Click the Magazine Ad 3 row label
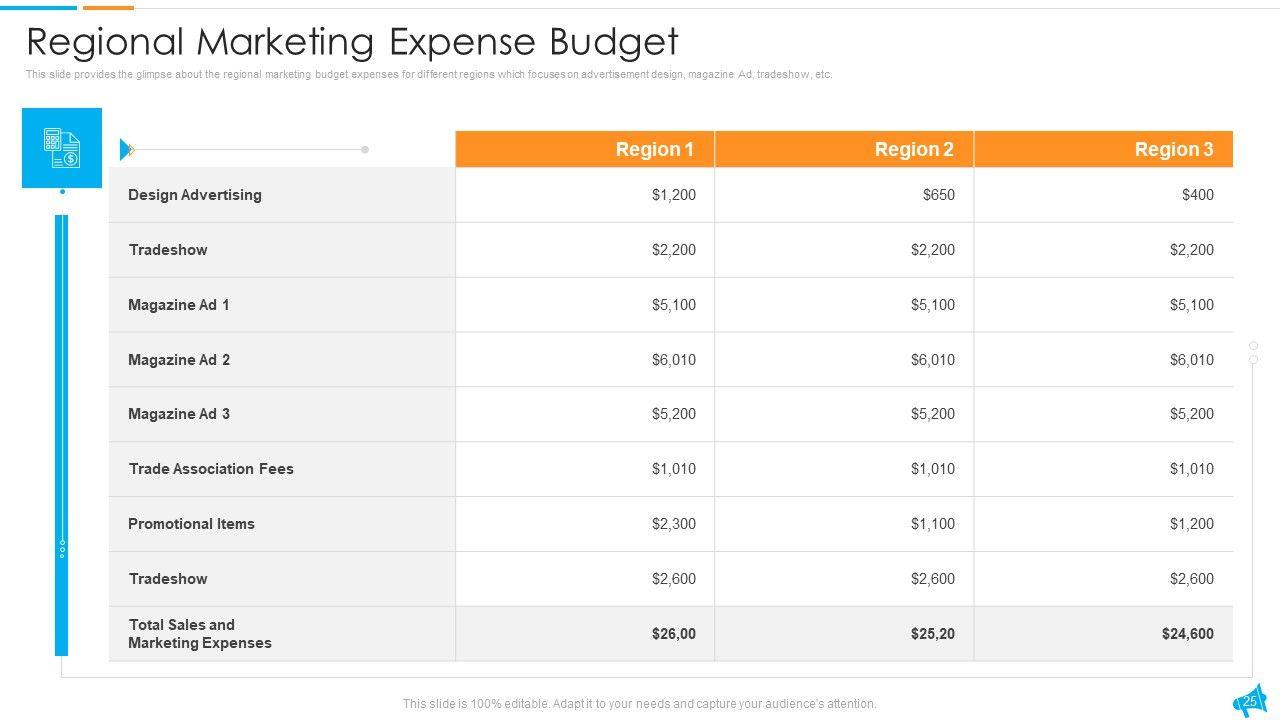Viewport: 1280px width, 720px height. coord(179,414)
